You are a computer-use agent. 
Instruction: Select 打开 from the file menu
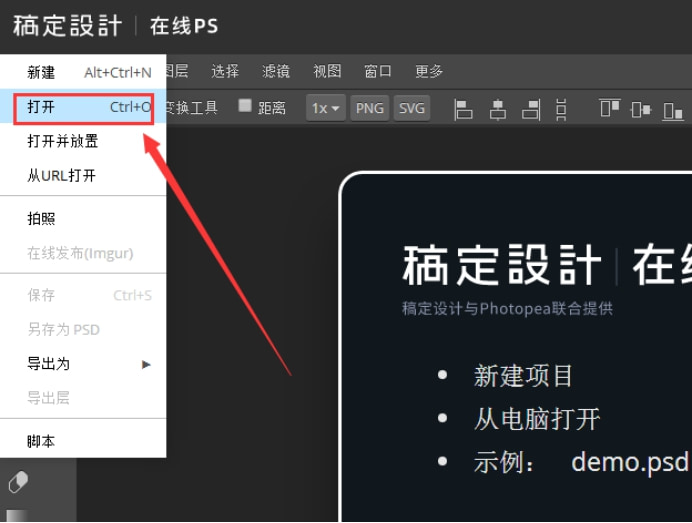point(83,107)
